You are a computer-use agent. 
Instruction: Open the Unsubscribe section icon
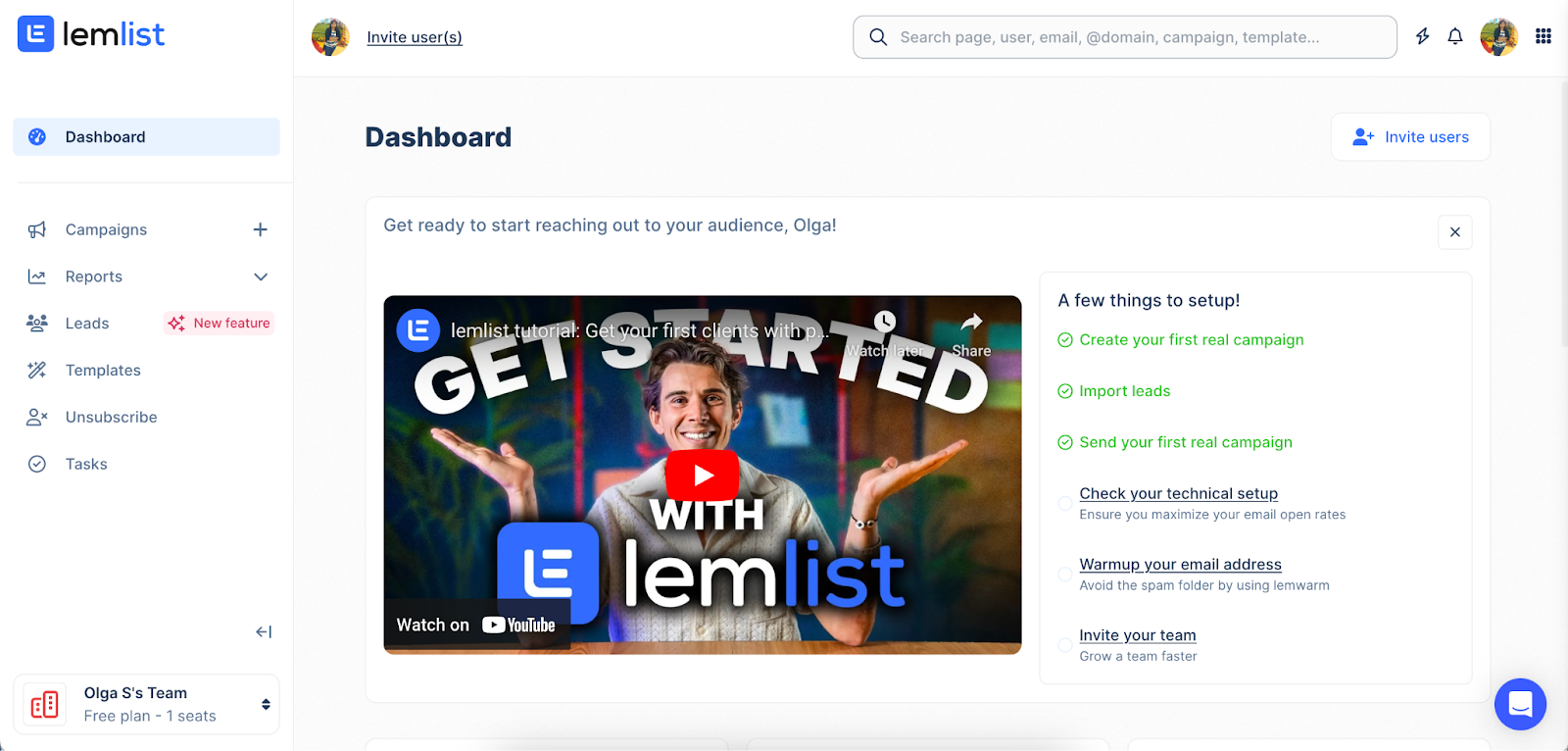pos(36,417)
